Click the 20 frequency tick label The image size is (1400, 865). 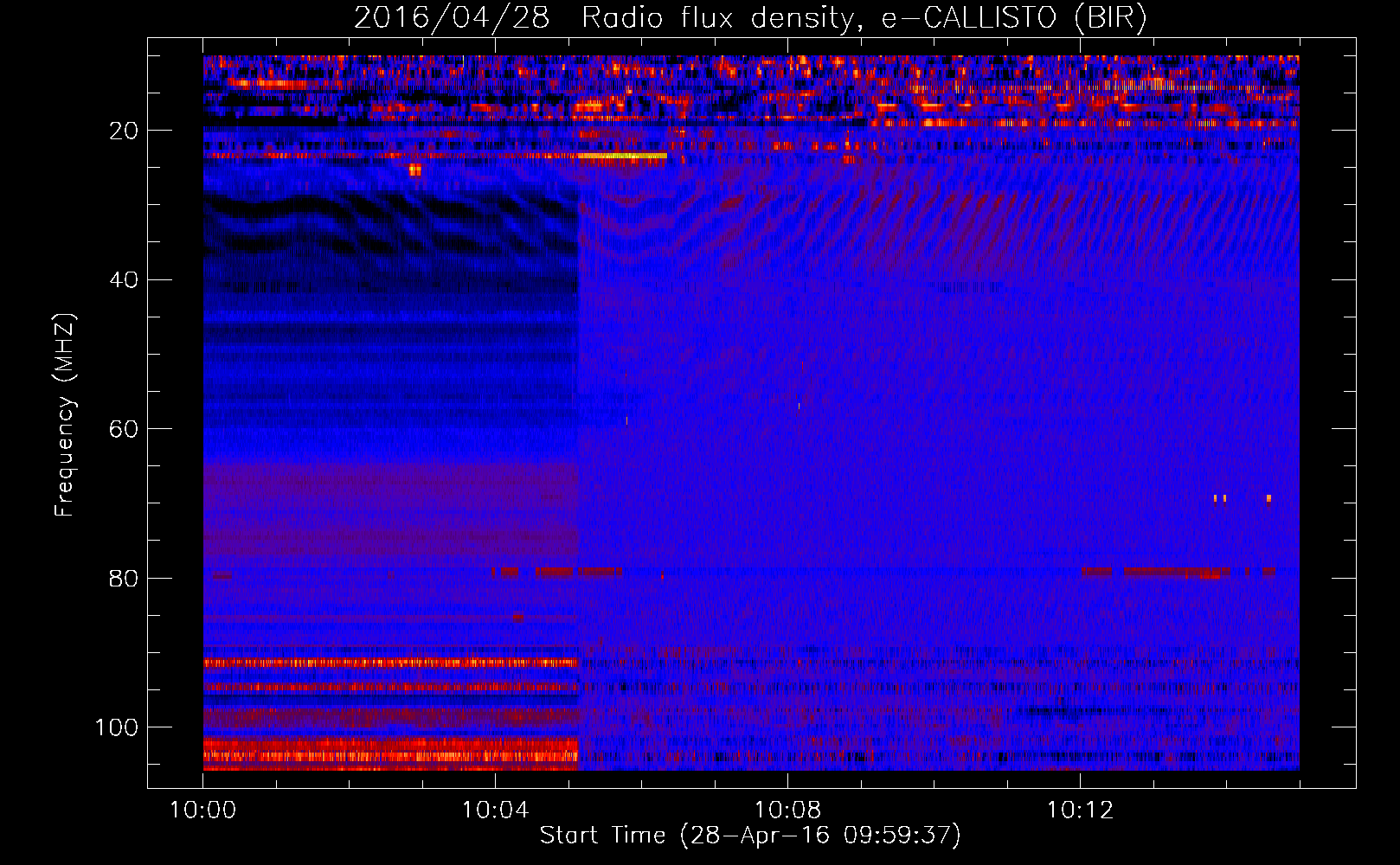point(124,131)
